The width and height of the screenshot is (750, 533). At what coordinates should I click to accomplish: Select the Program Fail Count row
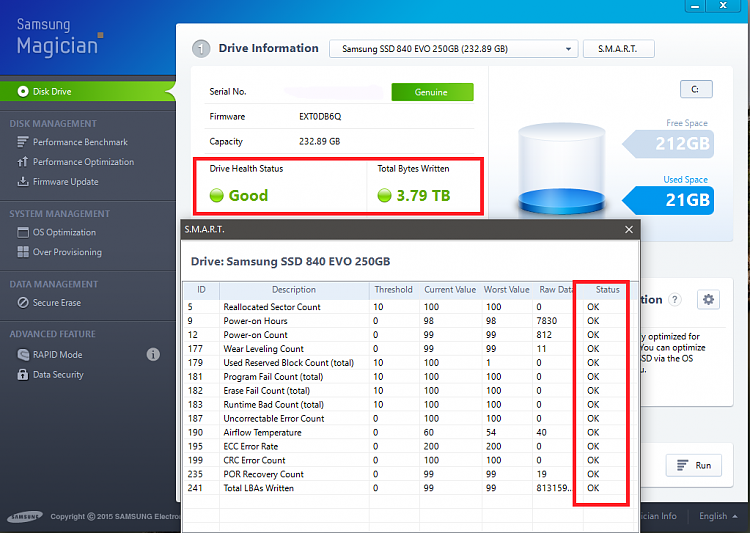pos(410,377)
